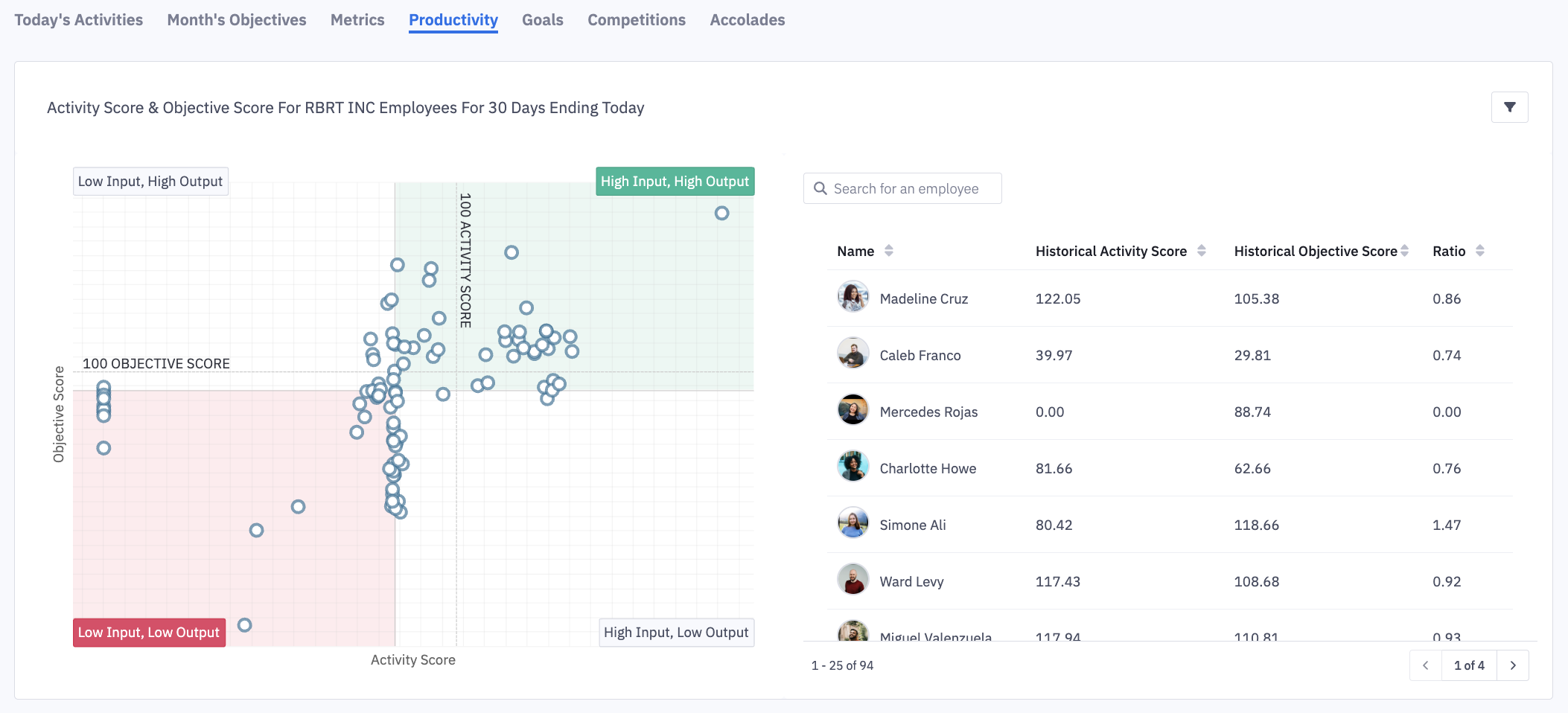Open the Competitions tab

636,20
